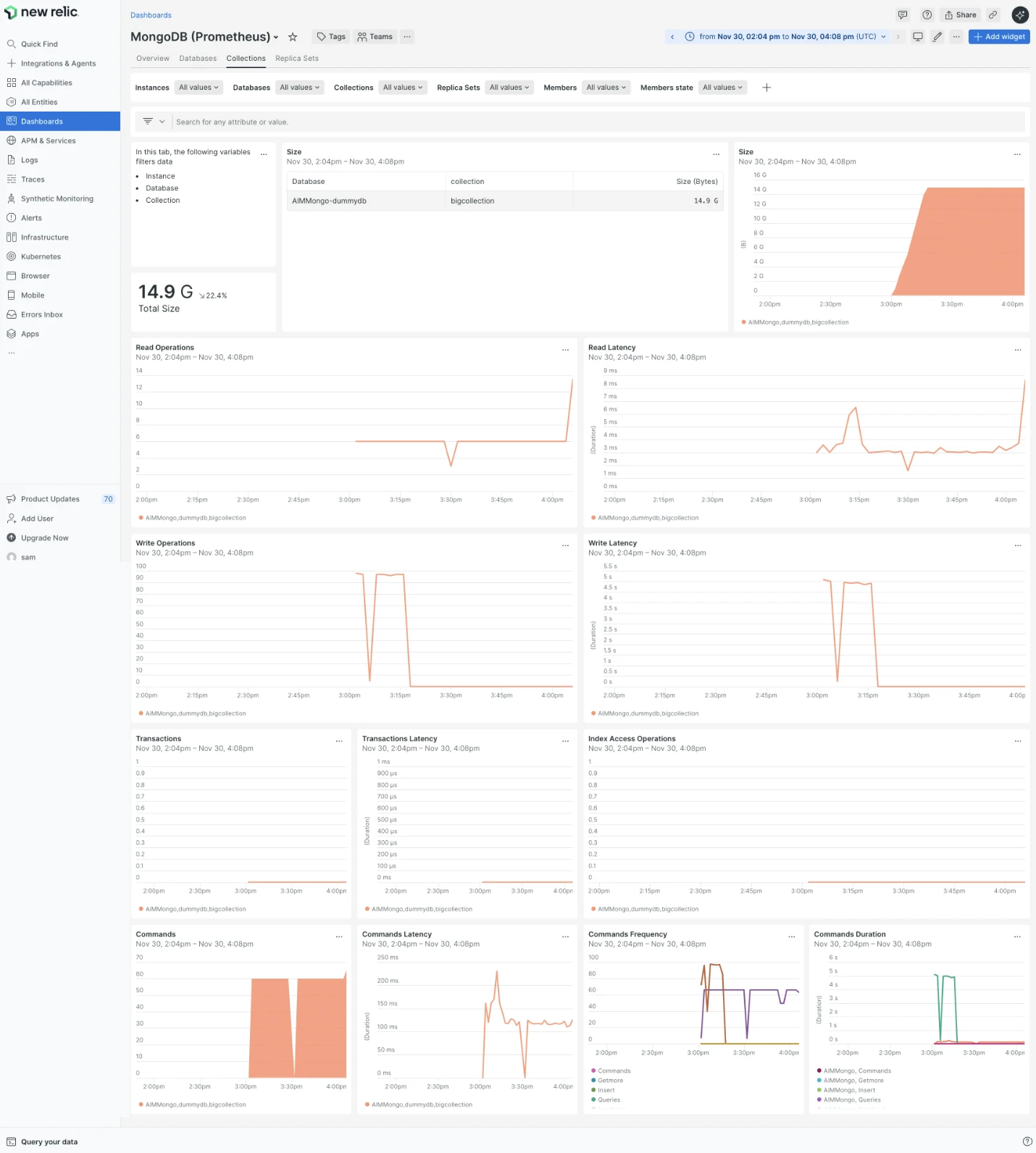This screenshot has height=1153, width=1036.
Task: Toggle Insert legend in Commands Frequency
Action: (x=603, y=1090)
